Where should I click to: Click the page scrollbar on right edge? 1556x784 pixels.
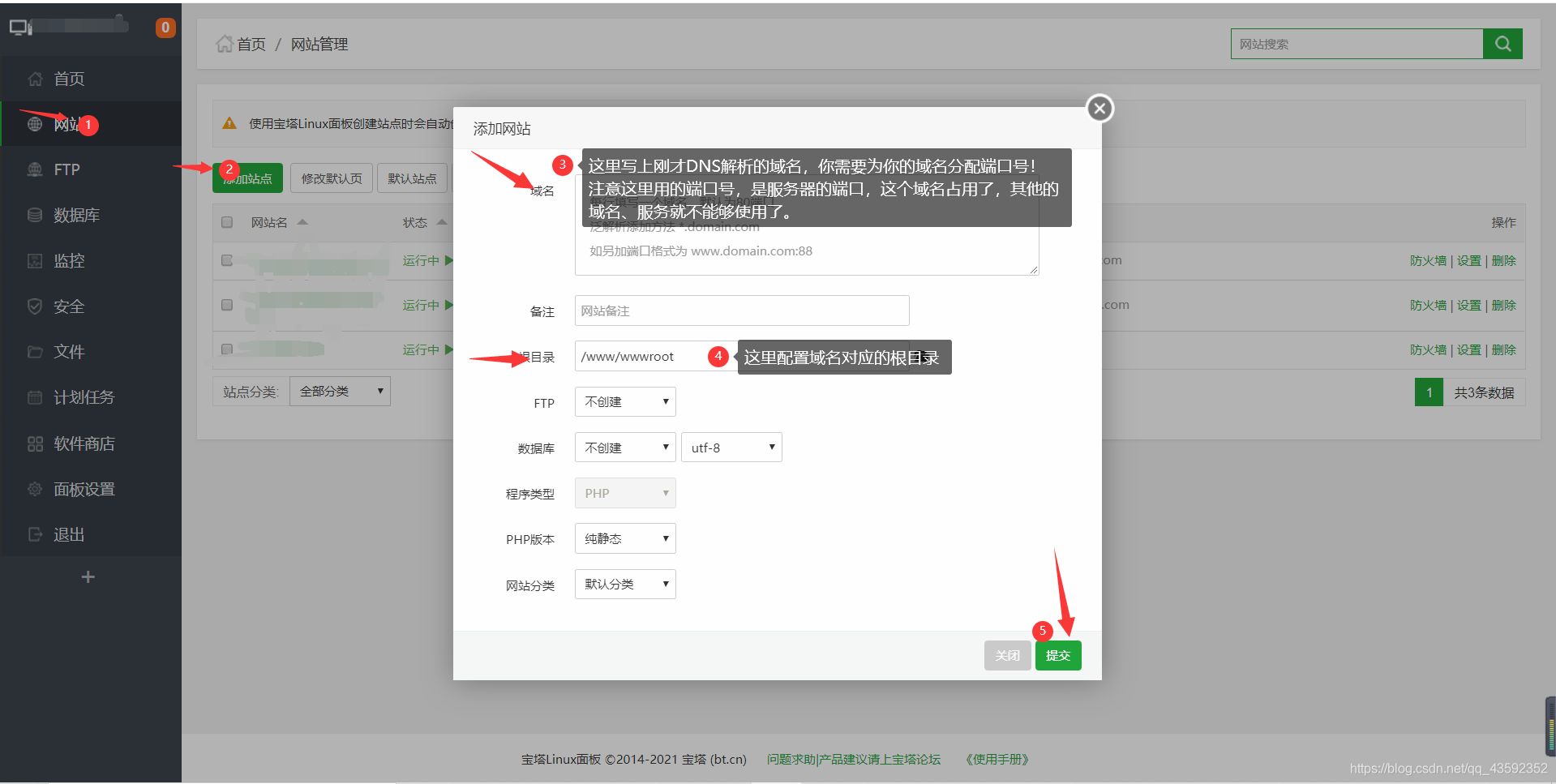1550,726
